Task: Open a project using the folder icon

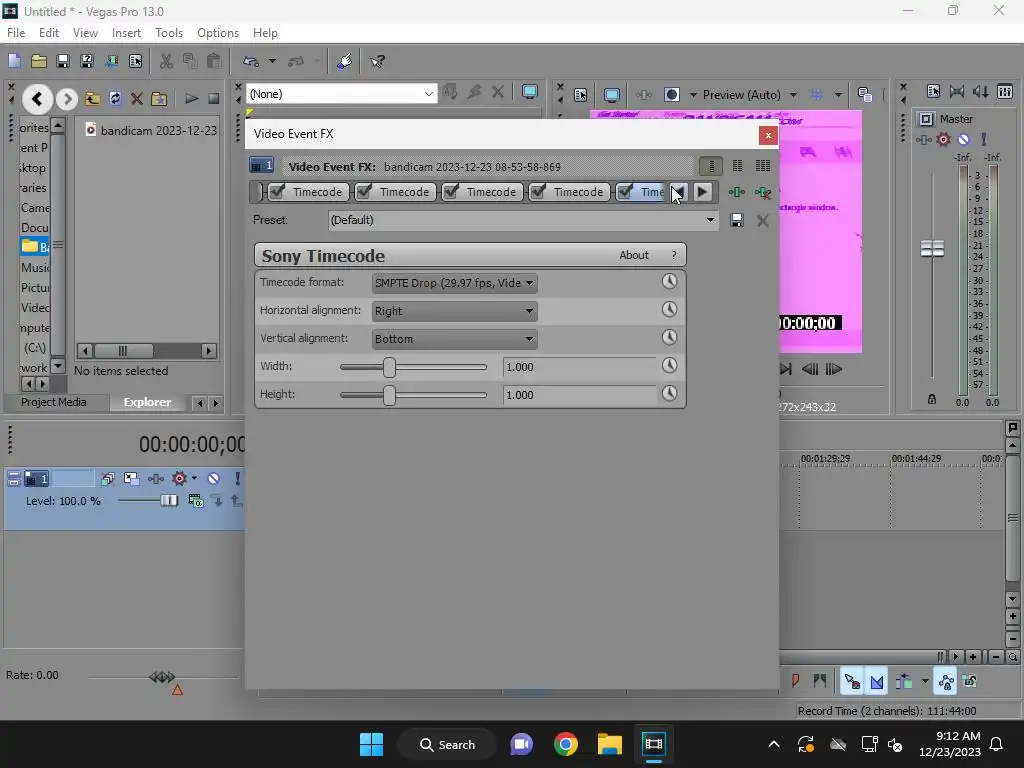Action: (x=39, y=61)
